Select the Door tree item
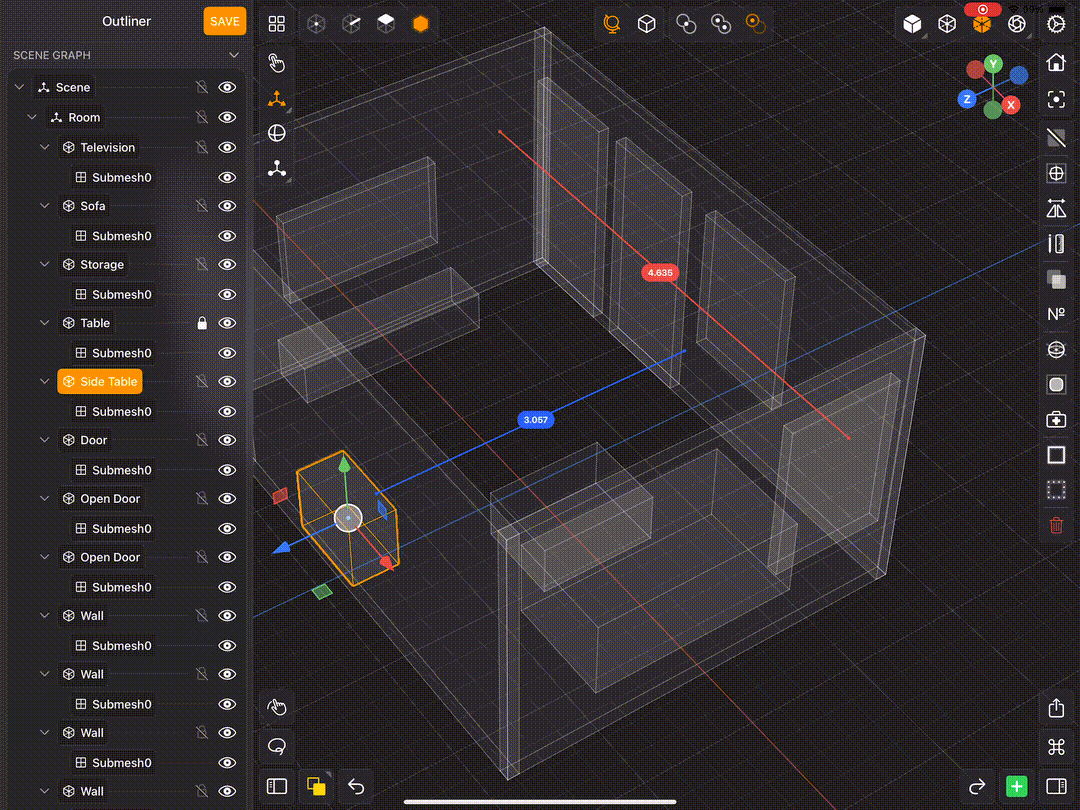 point(85,440)
